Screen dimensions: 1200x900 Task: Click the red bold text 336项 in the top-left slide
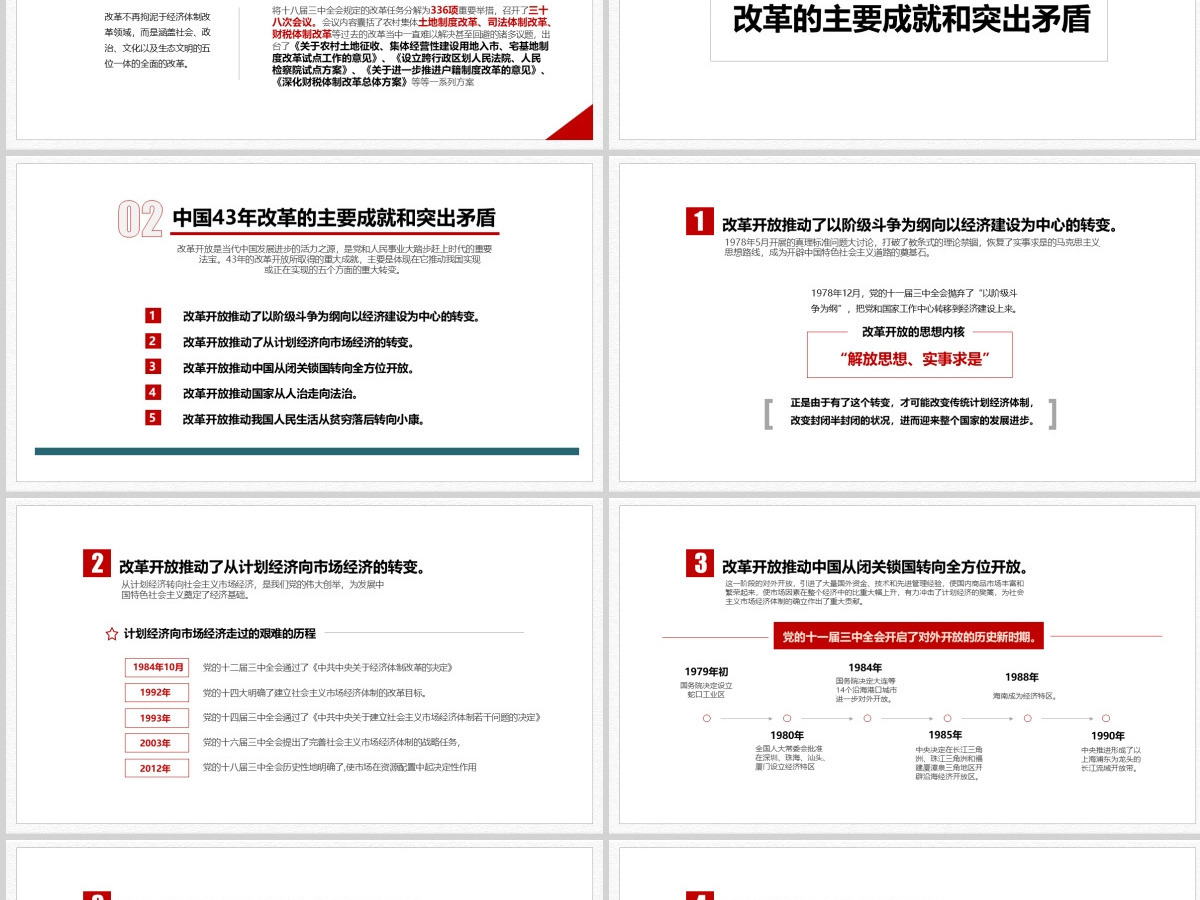(x=444, y=9)
